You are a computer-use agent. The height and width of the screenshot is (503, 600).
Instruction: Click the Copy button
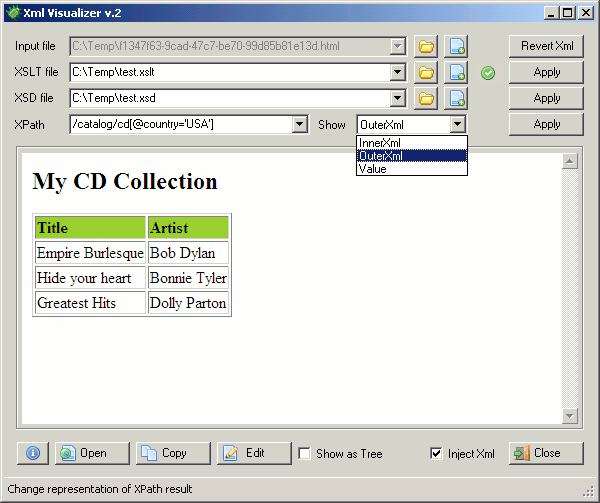(x=173, y=453)
